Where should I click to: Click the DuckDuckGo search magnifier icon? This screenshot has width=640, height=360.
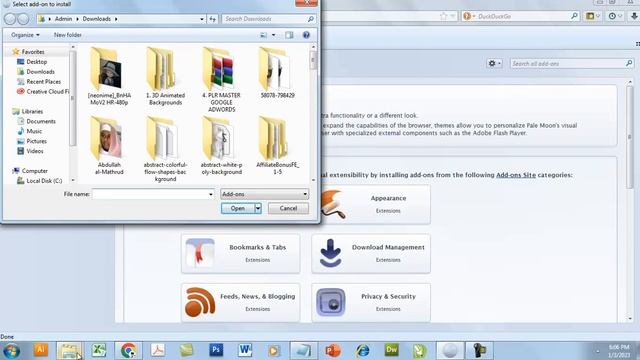tap(574, 16)
